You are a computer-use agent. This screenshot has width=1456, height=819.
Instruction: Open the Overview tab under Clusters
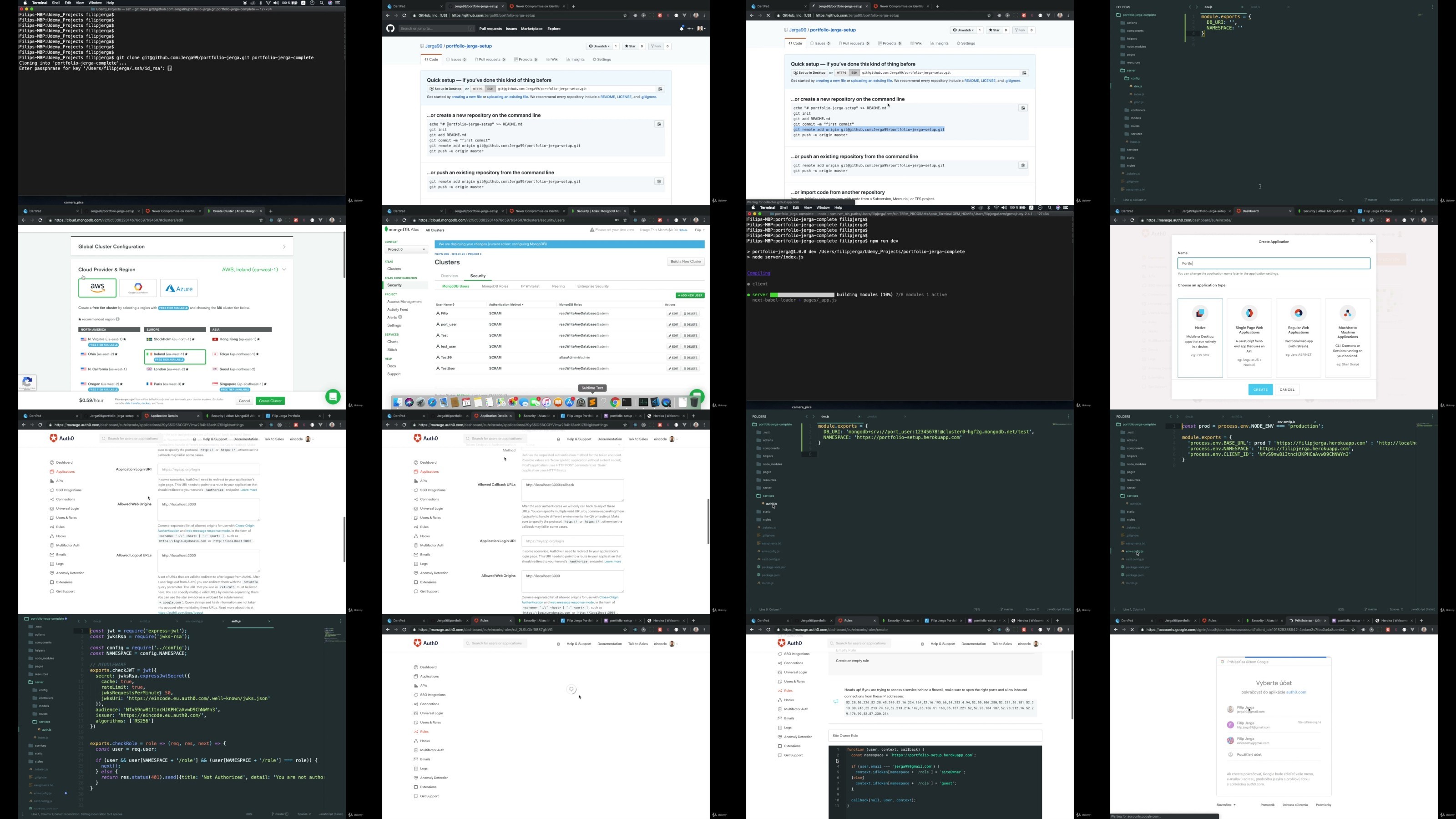[450, 276]
